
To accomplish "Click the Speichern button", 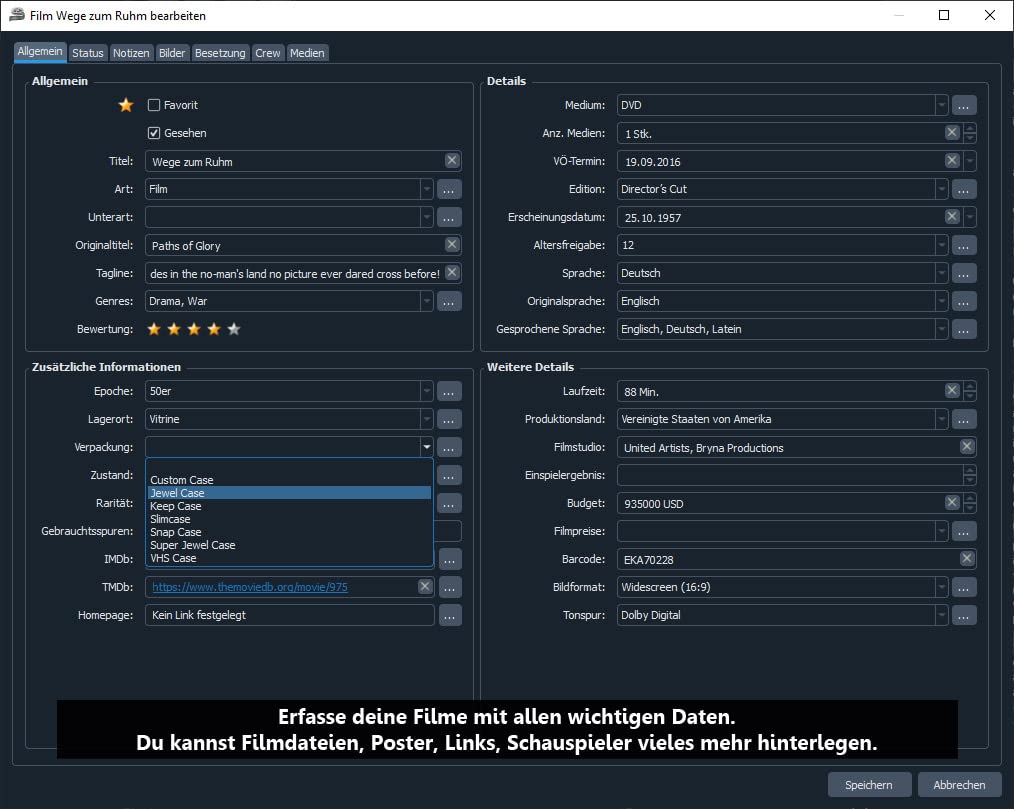I will click(x=869, y=784).
